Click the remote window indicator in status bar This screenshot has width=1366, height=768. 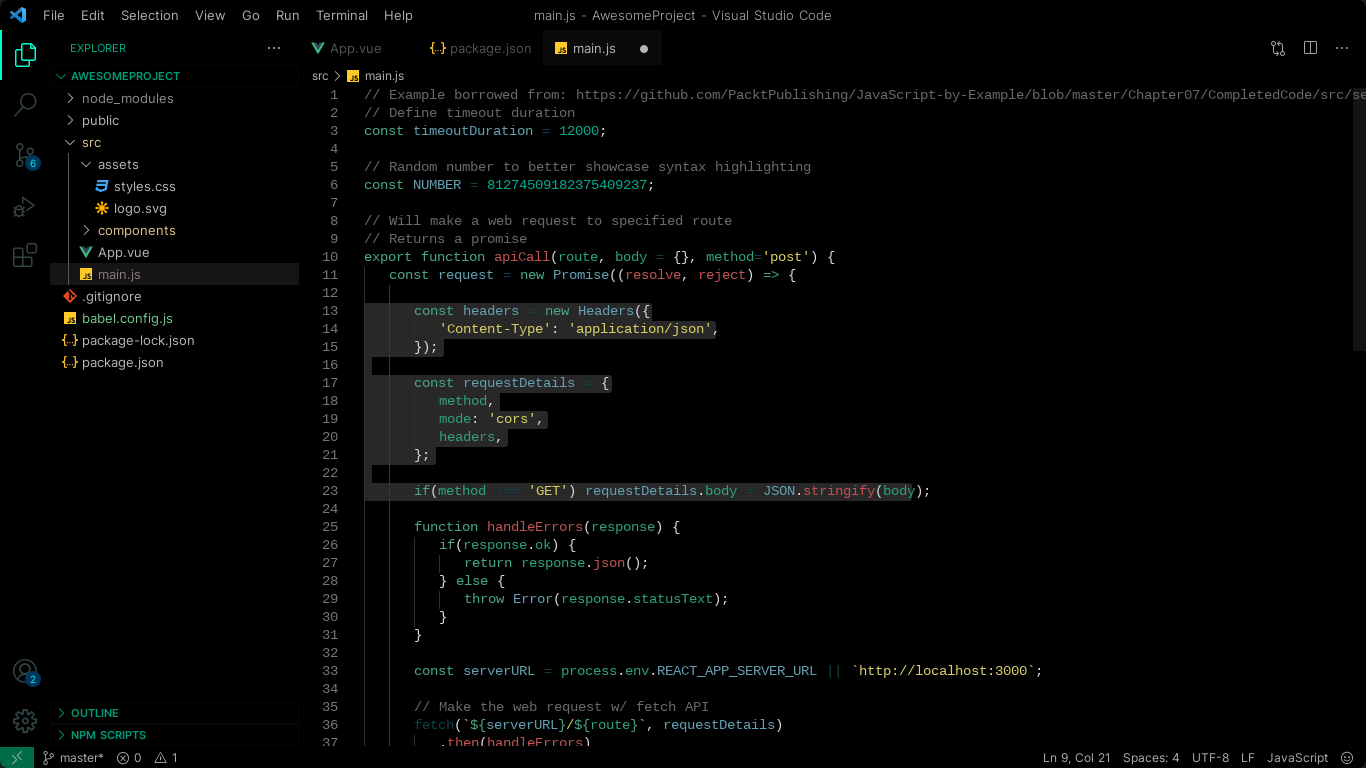point(17,758)
